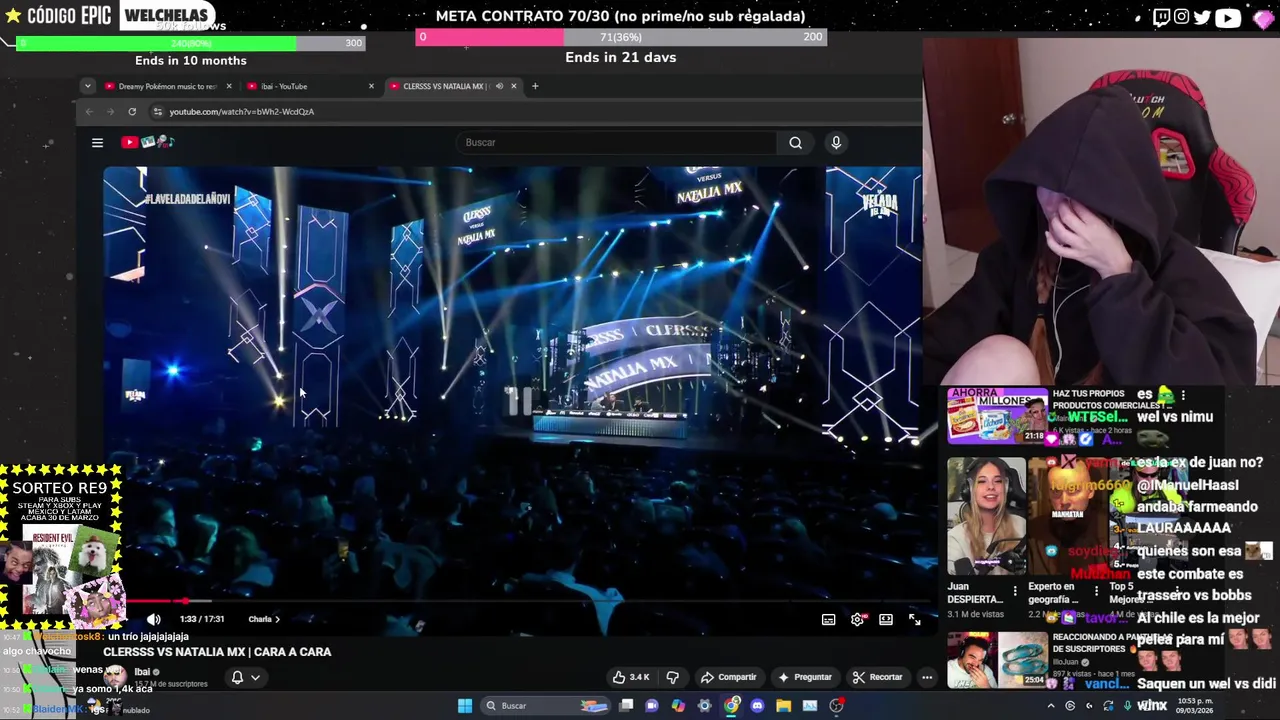Start voice search with the microphone icon

(x=836, y=143)
